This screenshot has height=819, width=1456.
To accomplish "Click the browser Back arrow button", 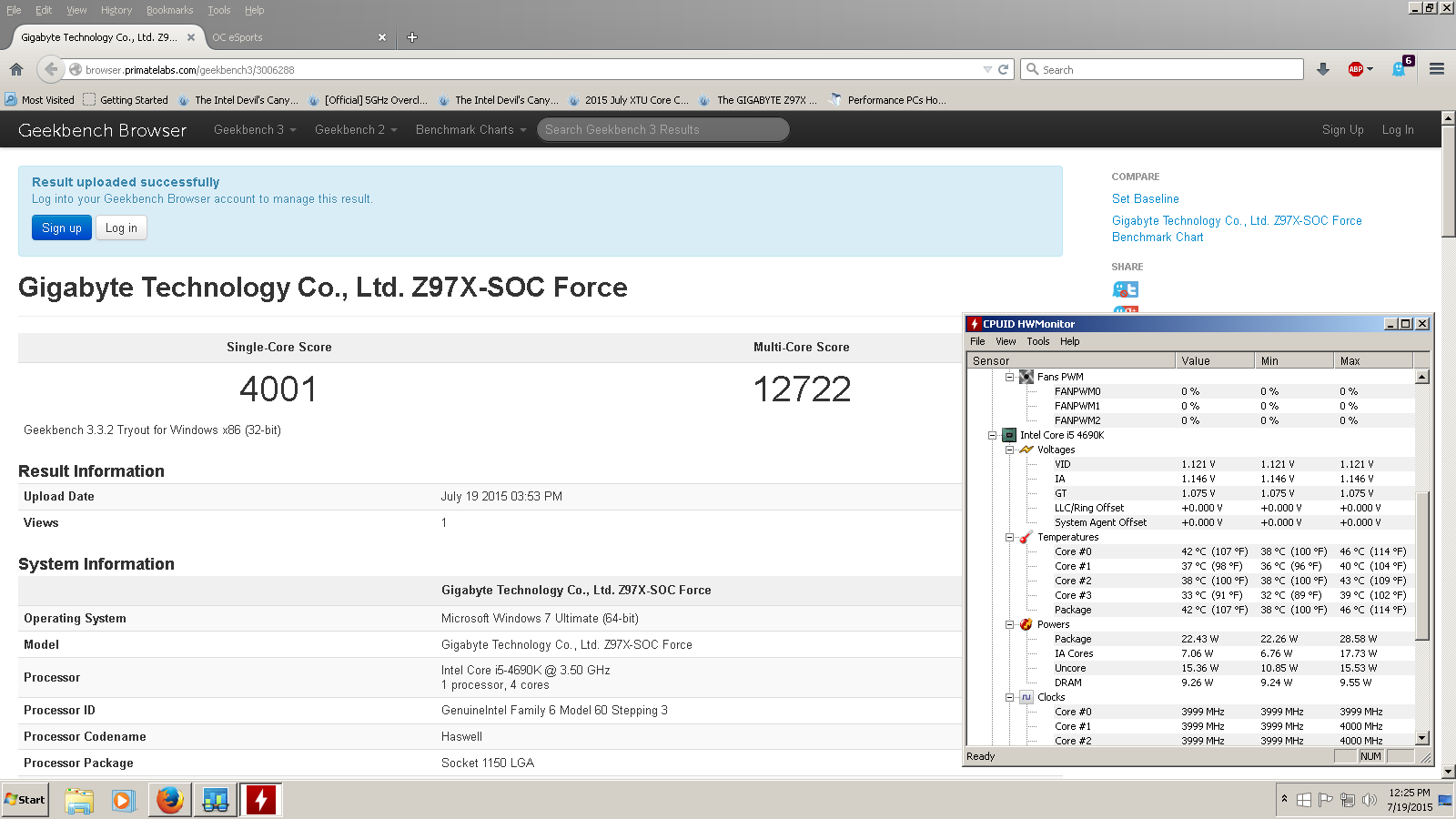I will click(x=51, y=69).
